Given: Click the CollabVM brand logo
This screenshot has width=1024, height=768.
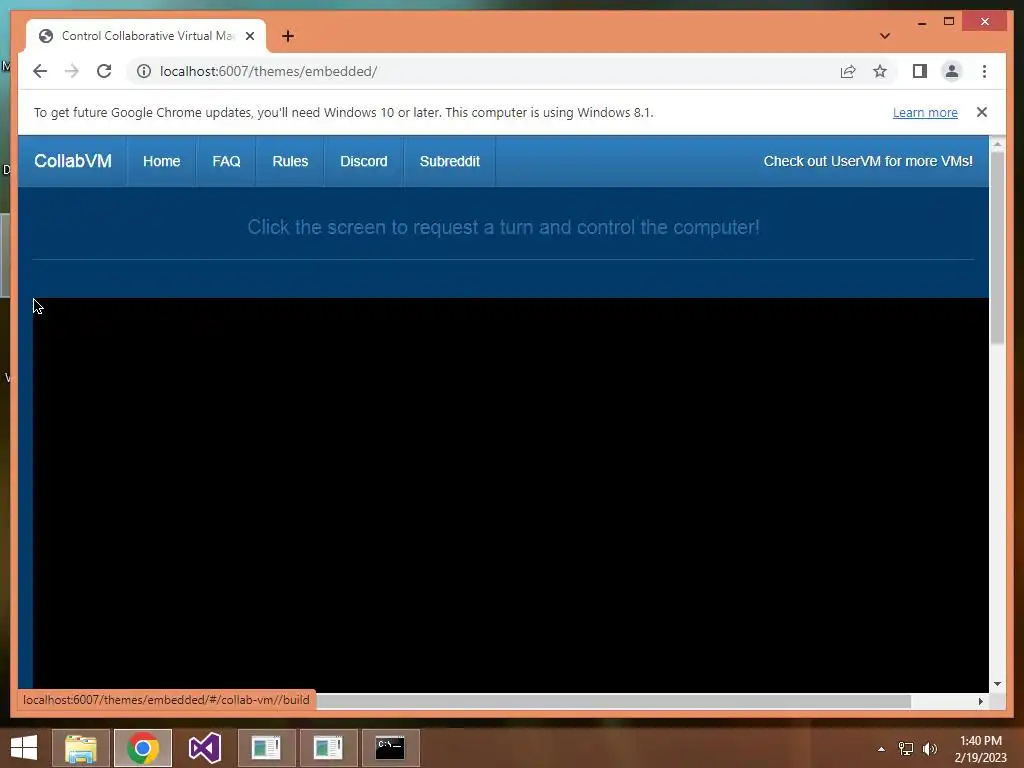Looking at the screenshot, I should [x=72, y=161].
